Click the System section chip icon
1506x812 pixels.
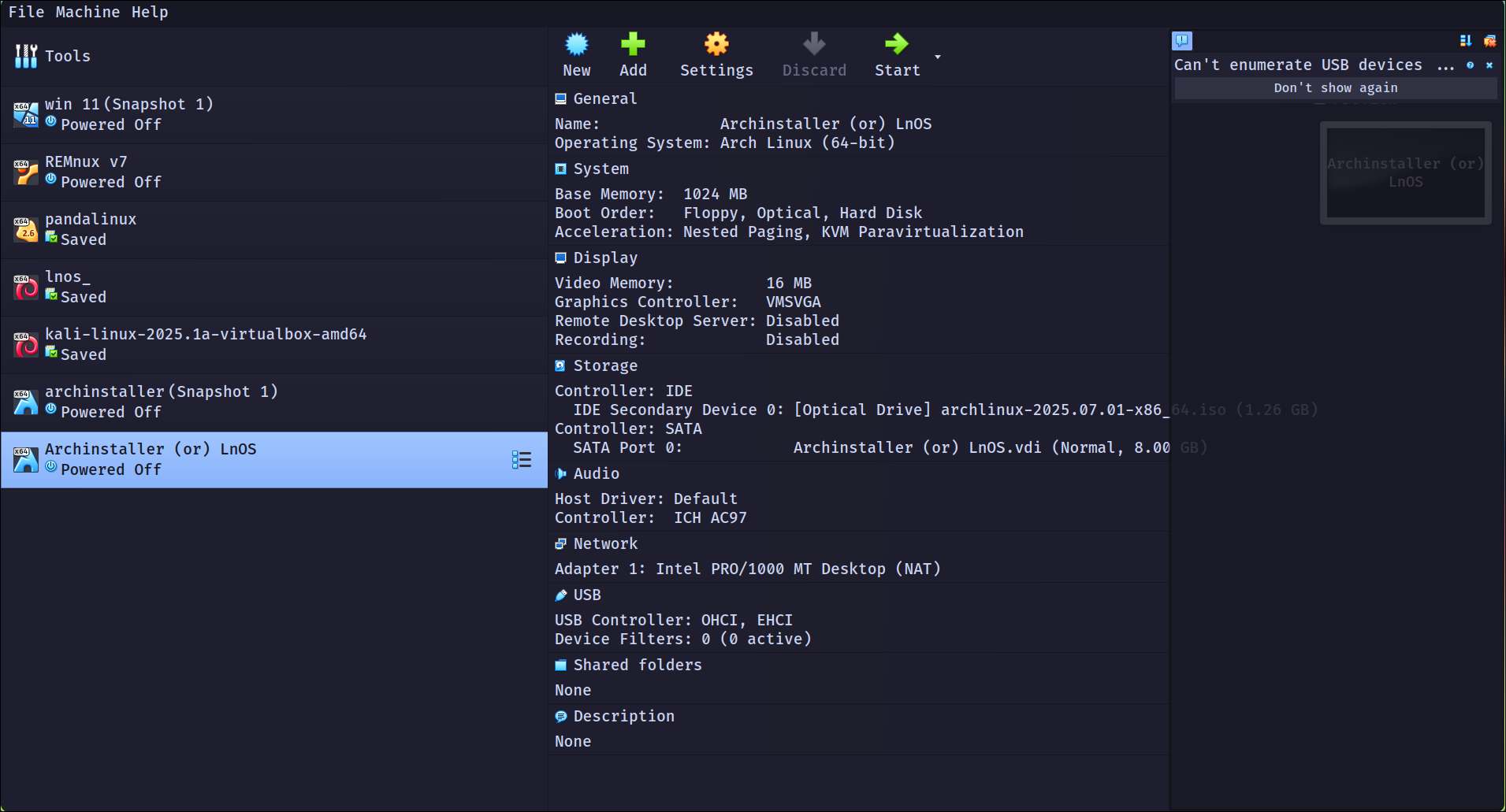(560, 169)
